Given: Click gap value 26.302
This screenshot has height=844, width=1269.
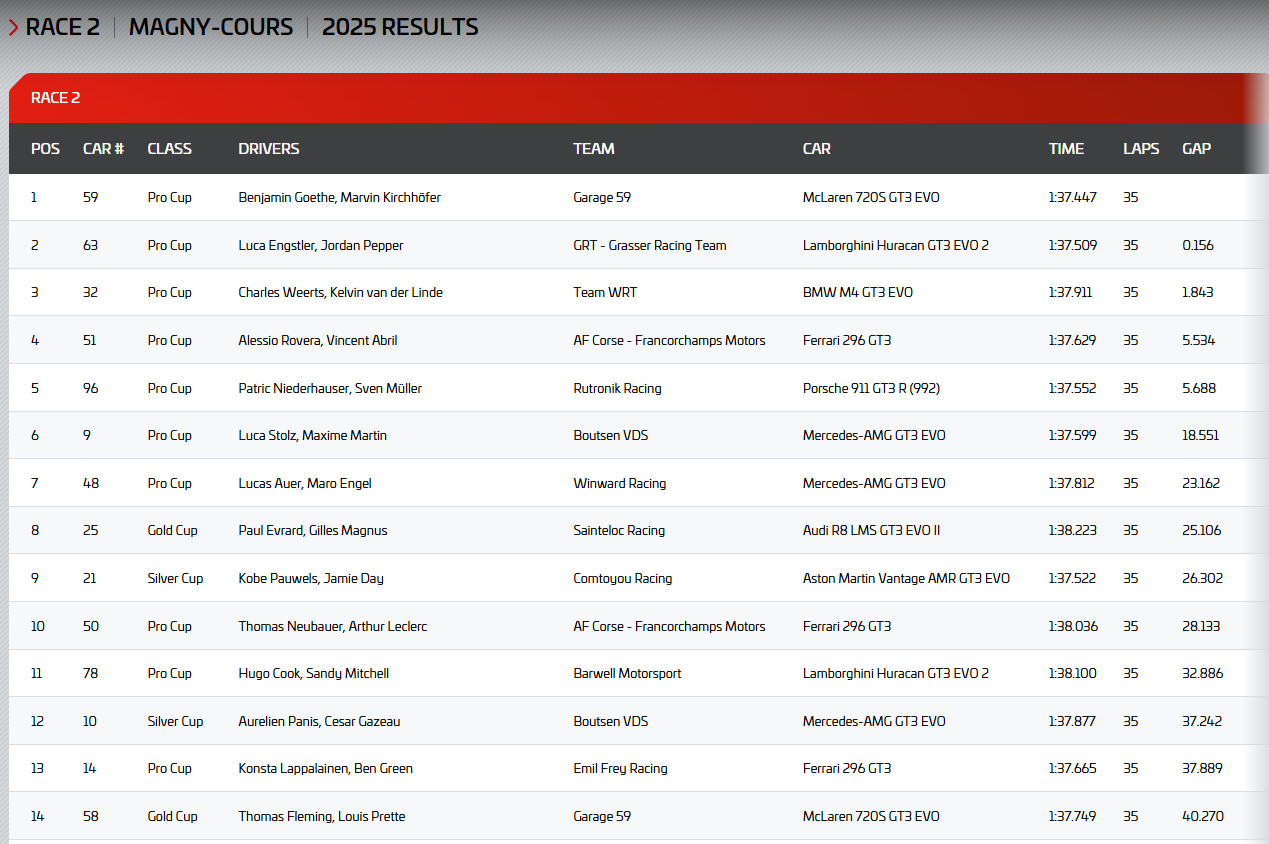Looking at the screenshot, I should click(x=1202, y=579).
